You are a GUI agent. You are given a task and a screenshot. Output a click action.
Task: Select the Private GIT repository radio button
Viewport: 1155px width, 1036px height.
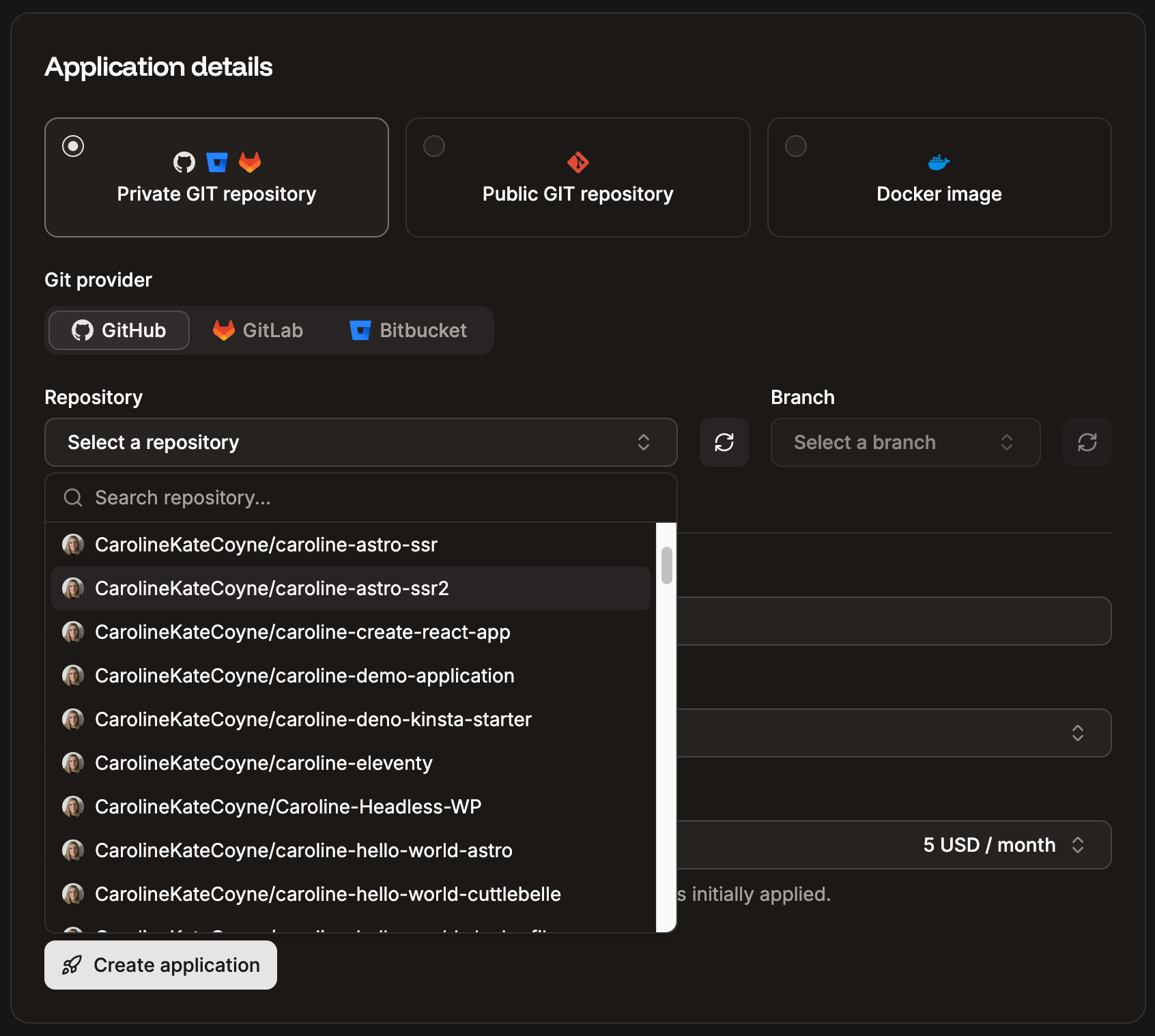tap(72, 145)
